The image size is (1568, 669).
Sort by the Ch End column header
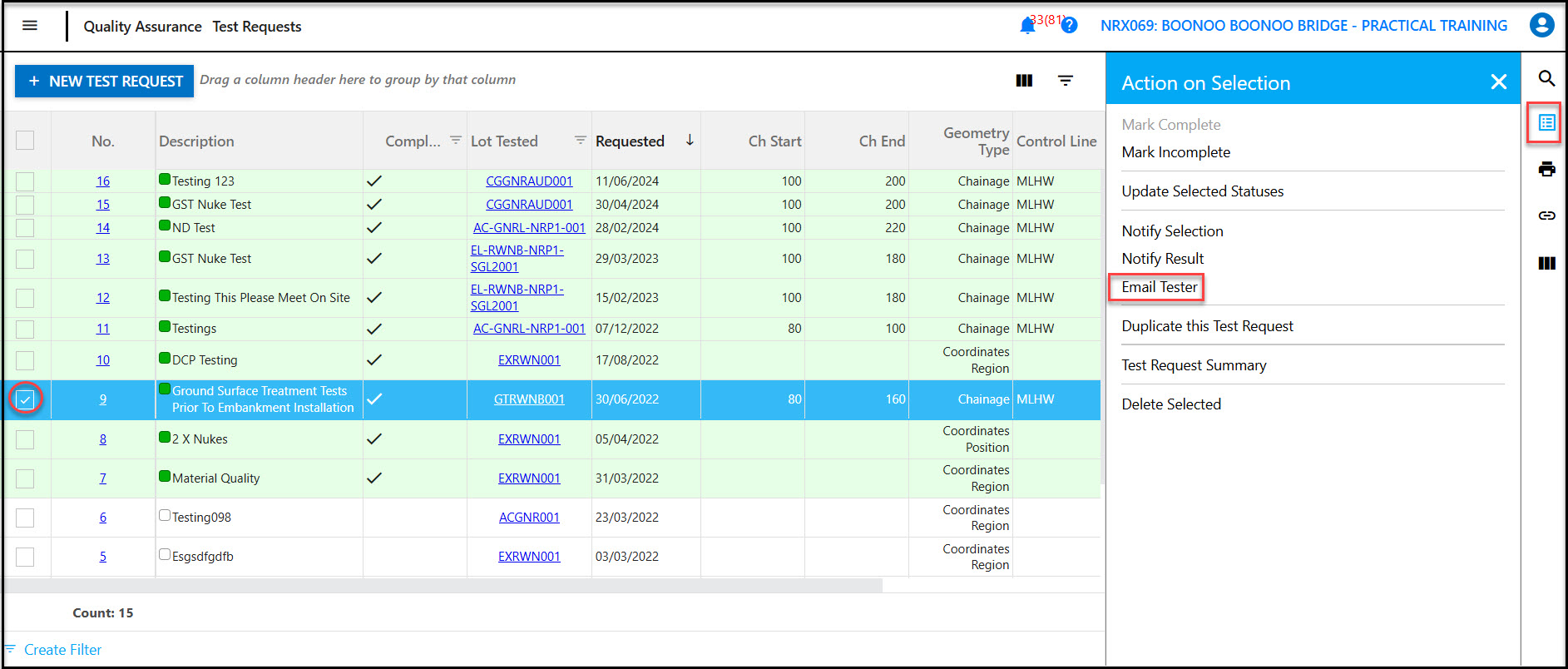(882, 141)
